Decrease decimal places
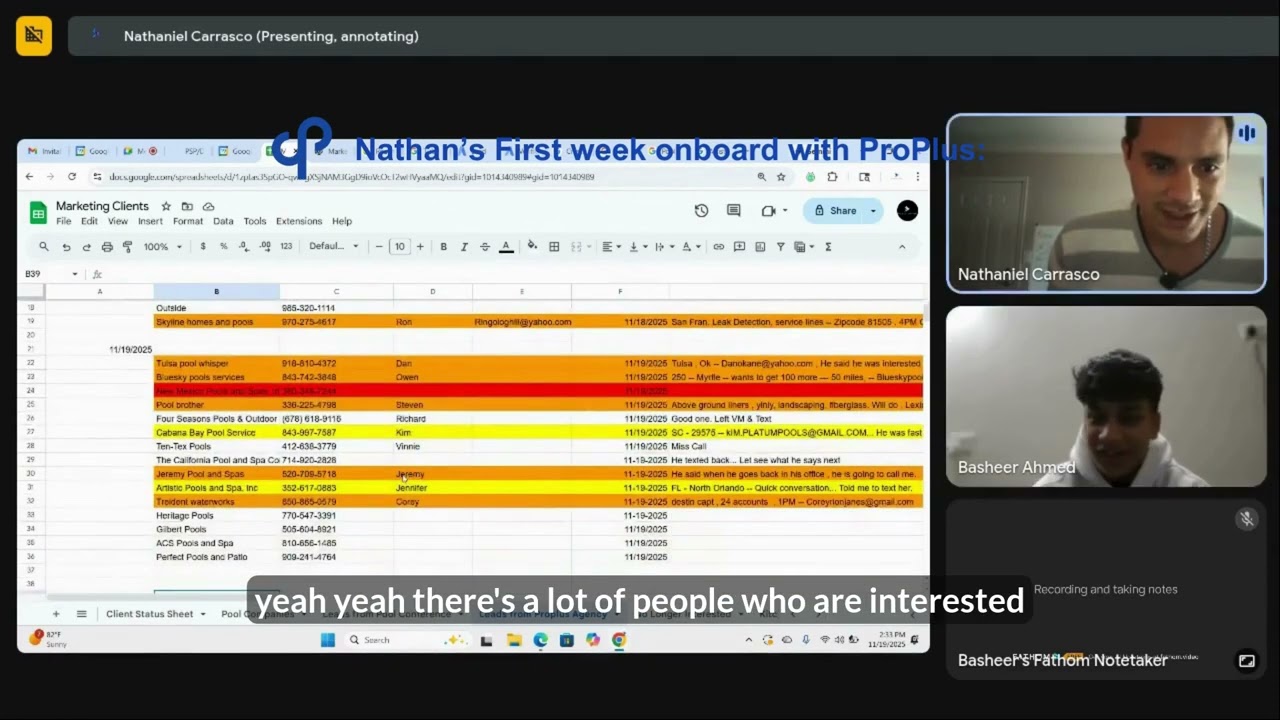This screenshot has height=720, width=1280. 243,247
